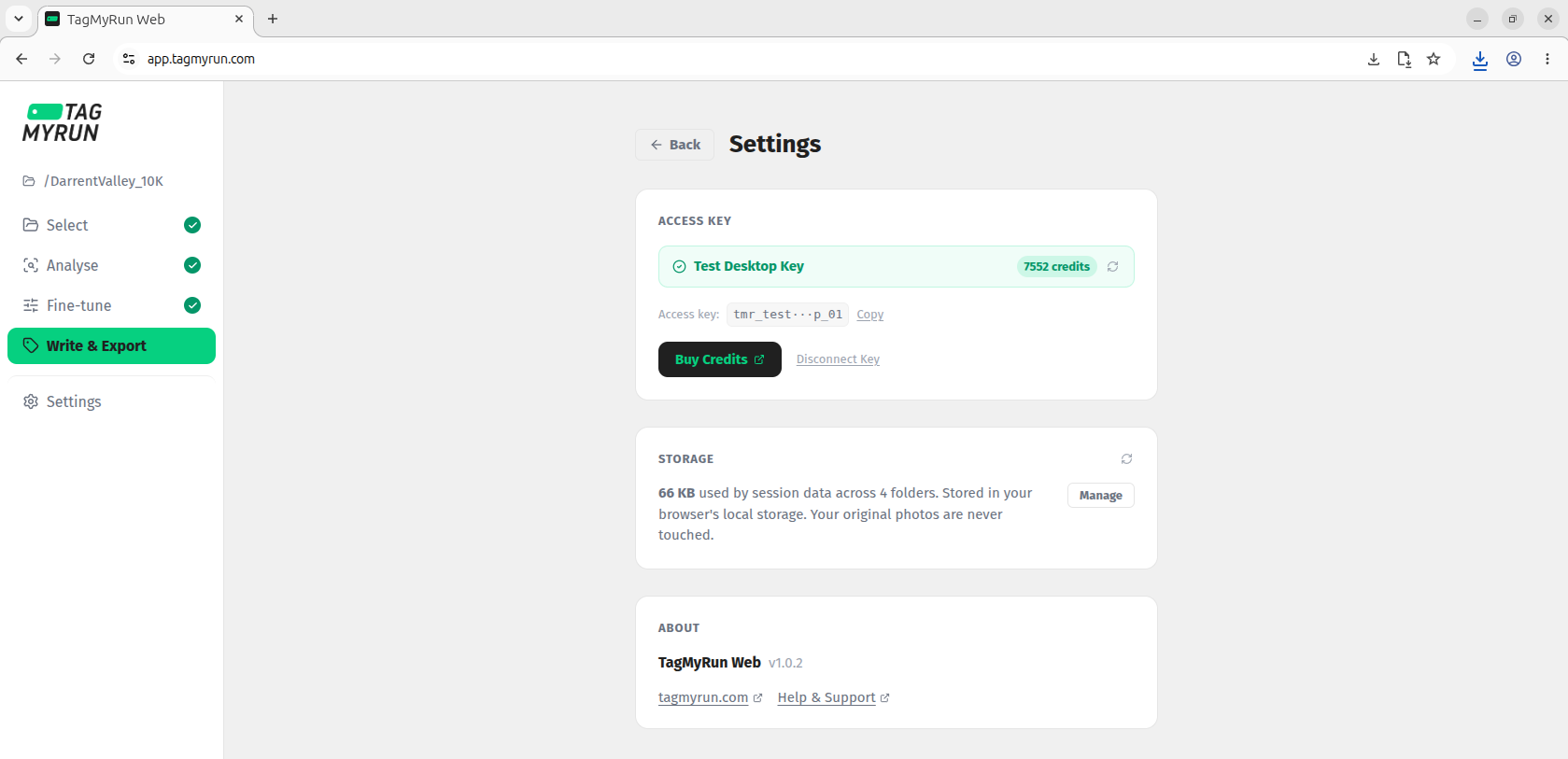Click the Settings gear icon in sidebar
This screenshot has width=1568, height=759.
click(31, 401)
